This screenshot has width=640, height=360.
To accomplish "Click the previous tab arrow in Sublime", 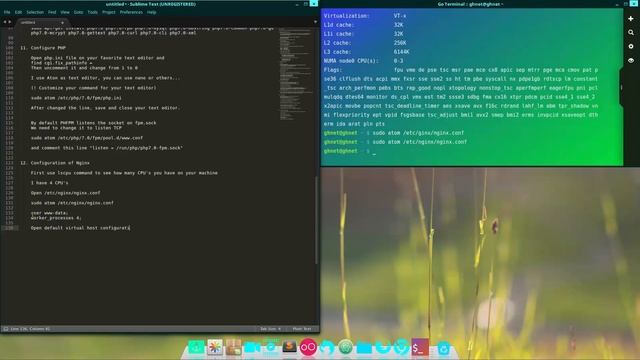I will click(5, 22).
